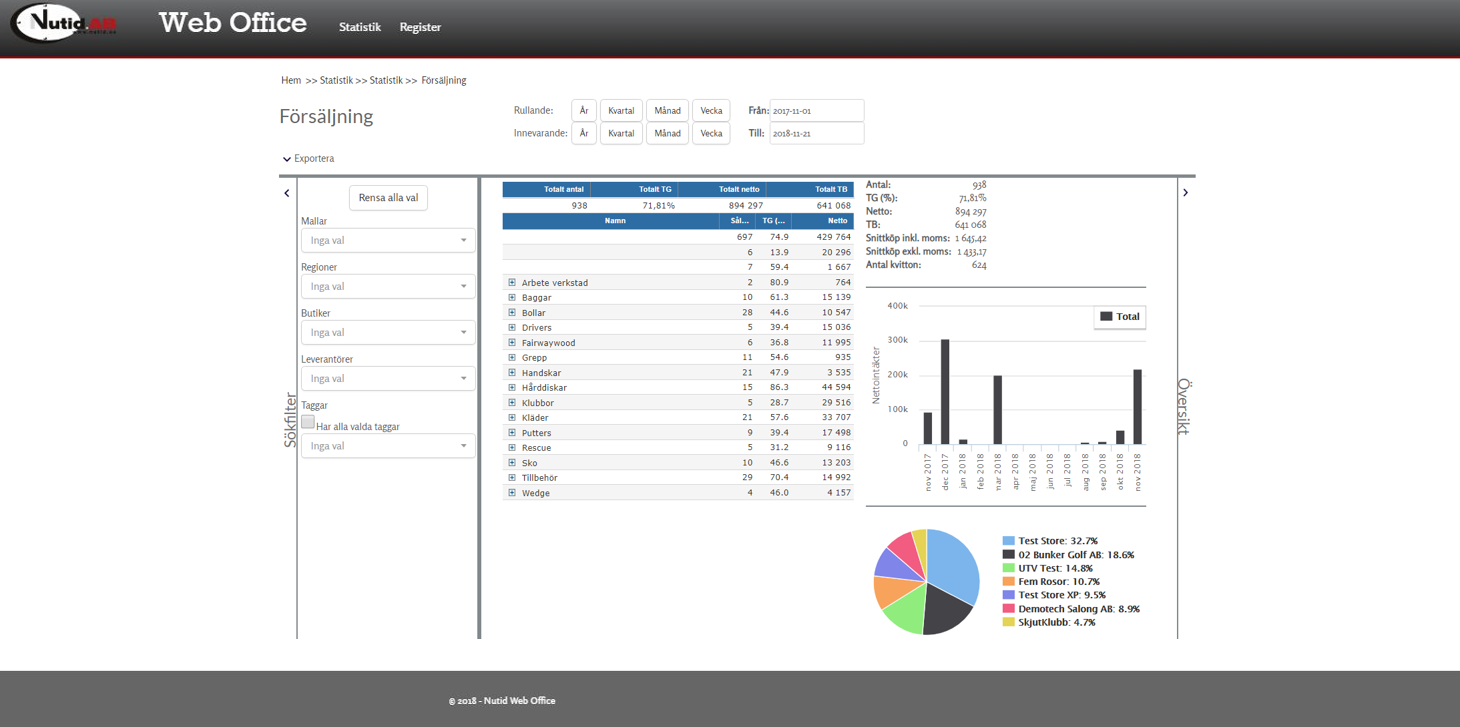Click the Från date input field
Viewport: 1460px width, 727px height.
tap(816, 111)
